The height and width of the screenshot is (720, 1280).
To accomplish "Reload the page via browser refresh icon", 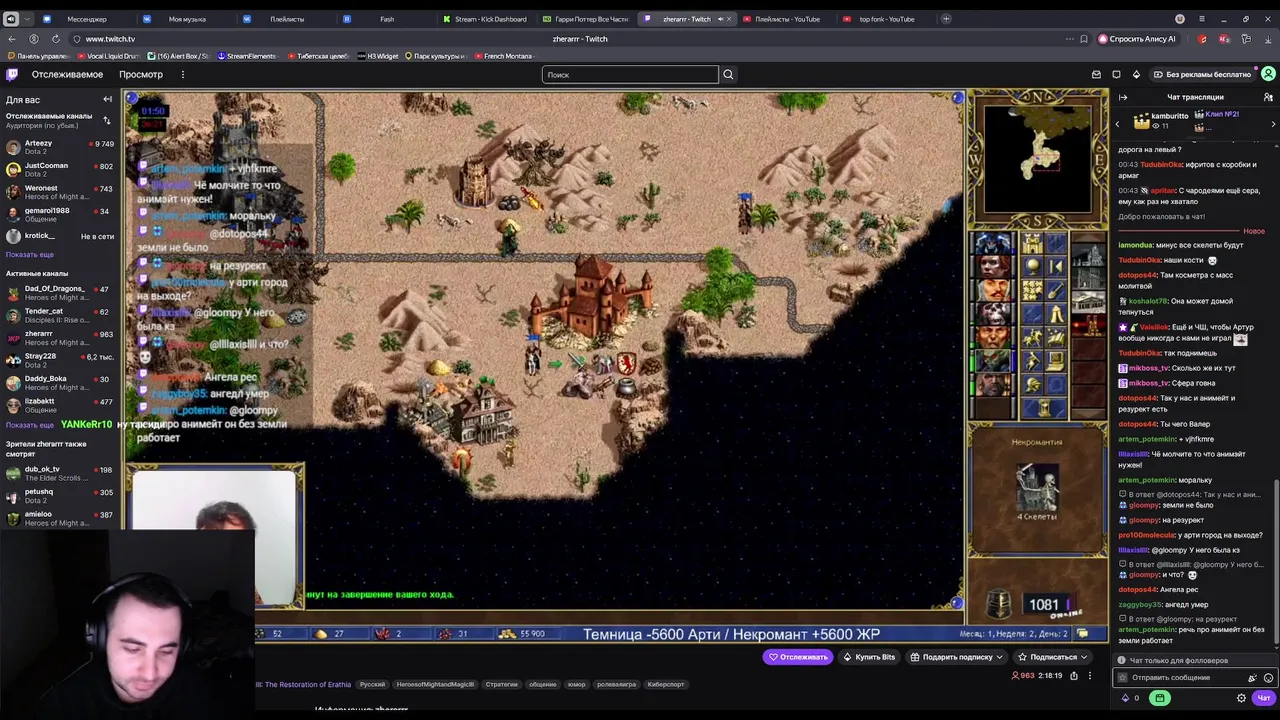I will [x=55, y=39].
